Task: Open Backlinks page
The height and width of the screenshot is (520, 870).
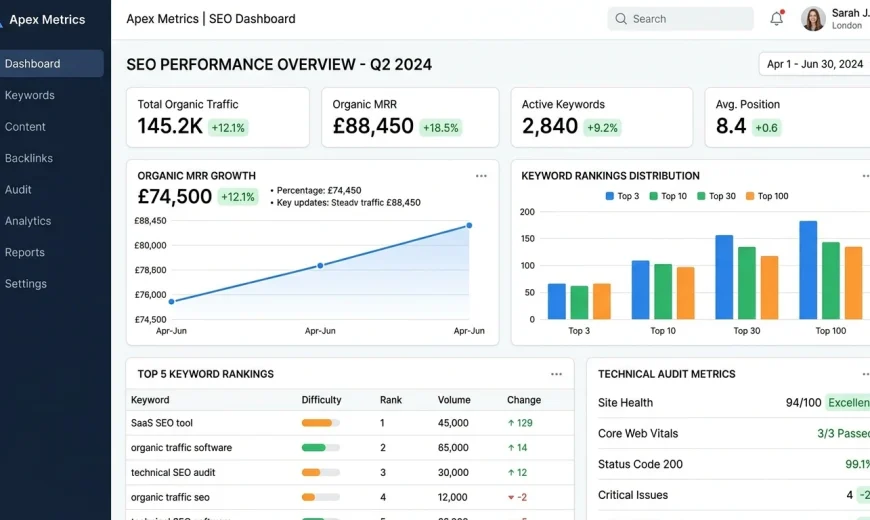Action: click(29, 158)
